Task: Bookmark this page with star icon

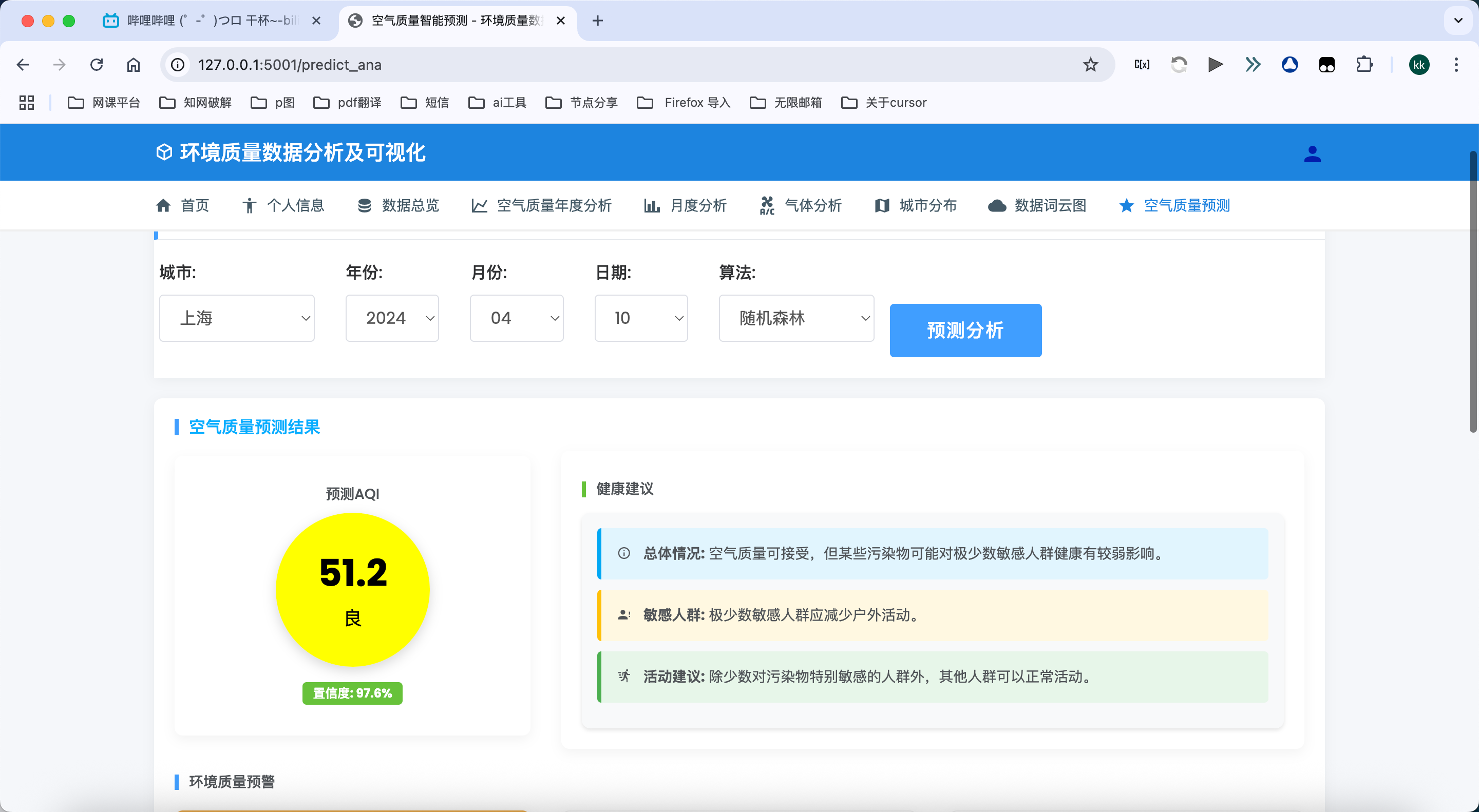Action: click(x=1090, y=65)
